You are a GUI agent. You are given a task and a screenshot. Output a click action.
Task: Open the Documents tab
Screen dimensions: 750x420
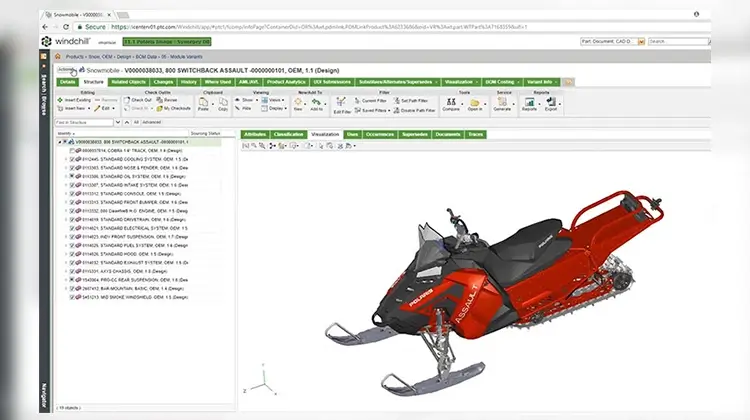pyautogui.click(x=448, y=134)
